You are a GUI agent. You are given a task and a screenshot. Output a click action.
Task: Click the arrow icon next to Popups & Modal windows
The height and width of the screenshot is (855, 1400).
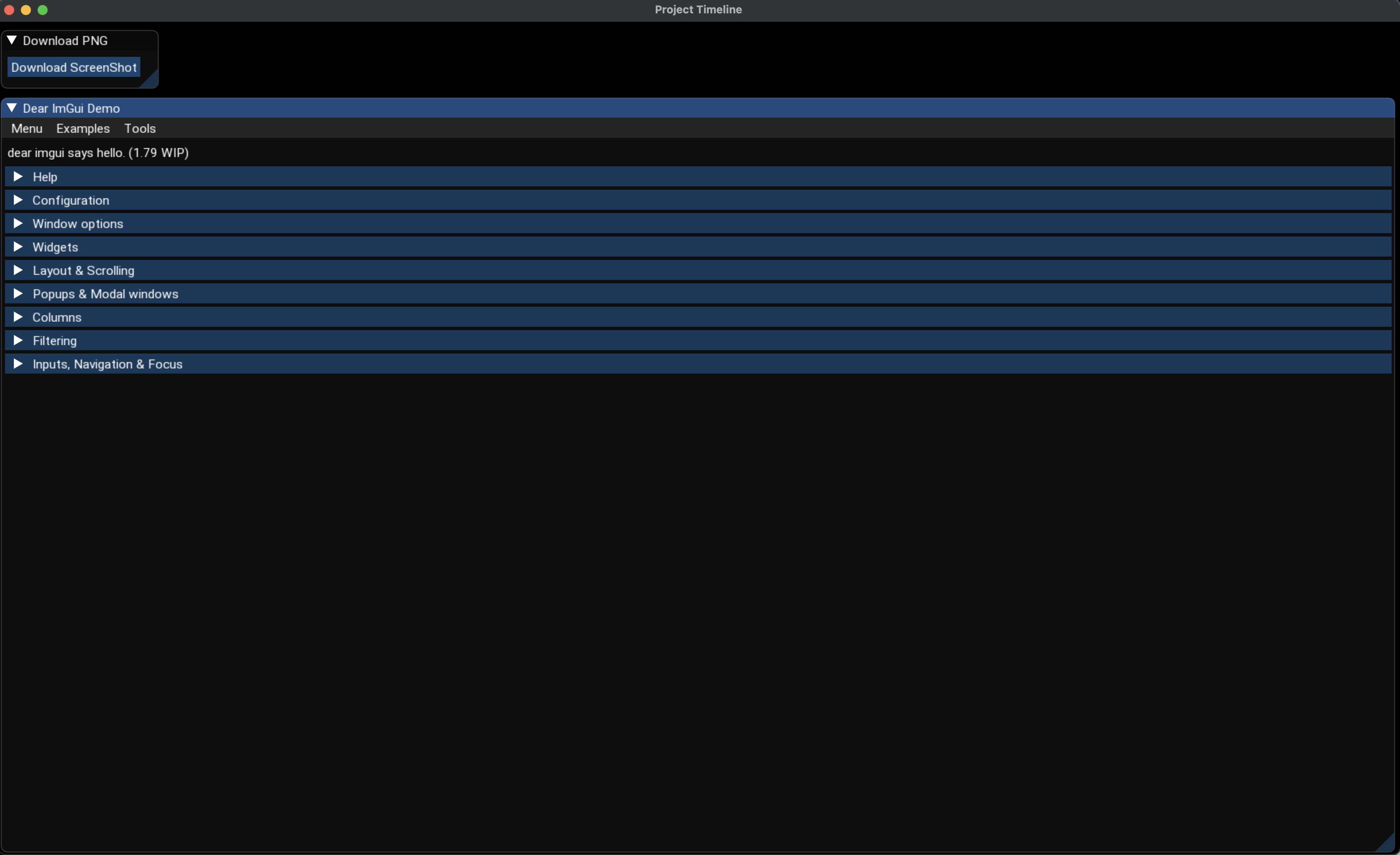pos(17,293)
